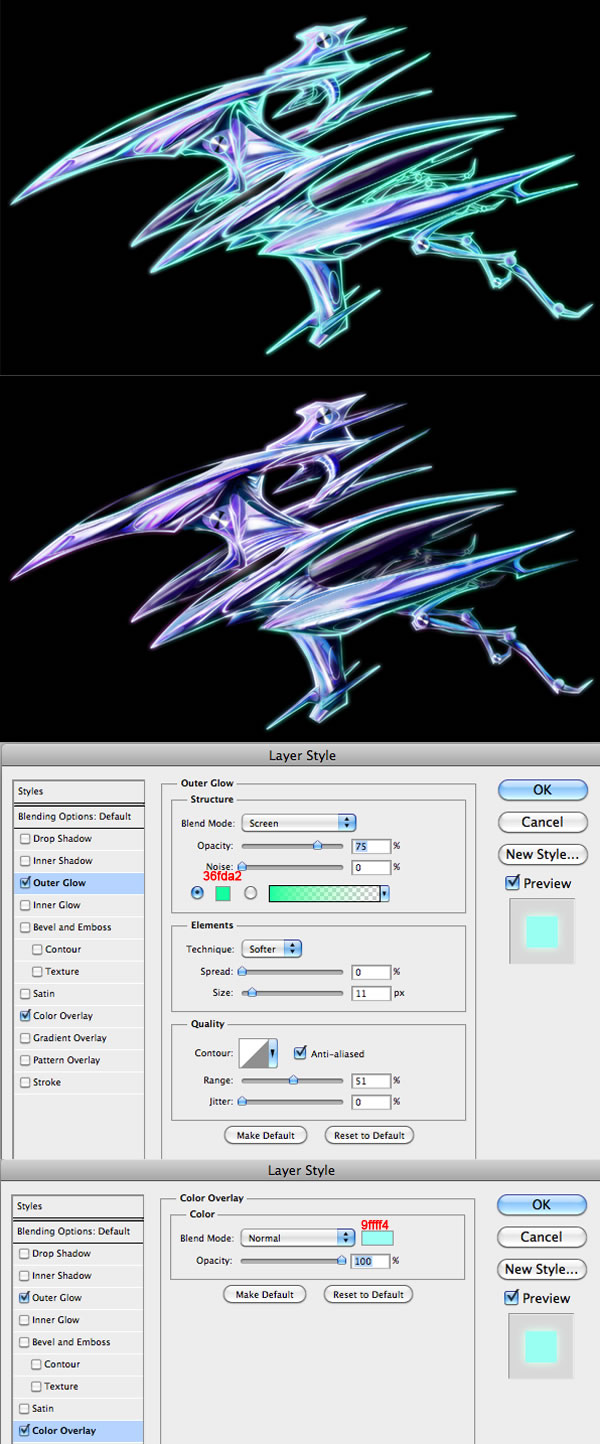Expand the glow gradient picker arrow
600x1444 pixels.
(x=384, y=893)
